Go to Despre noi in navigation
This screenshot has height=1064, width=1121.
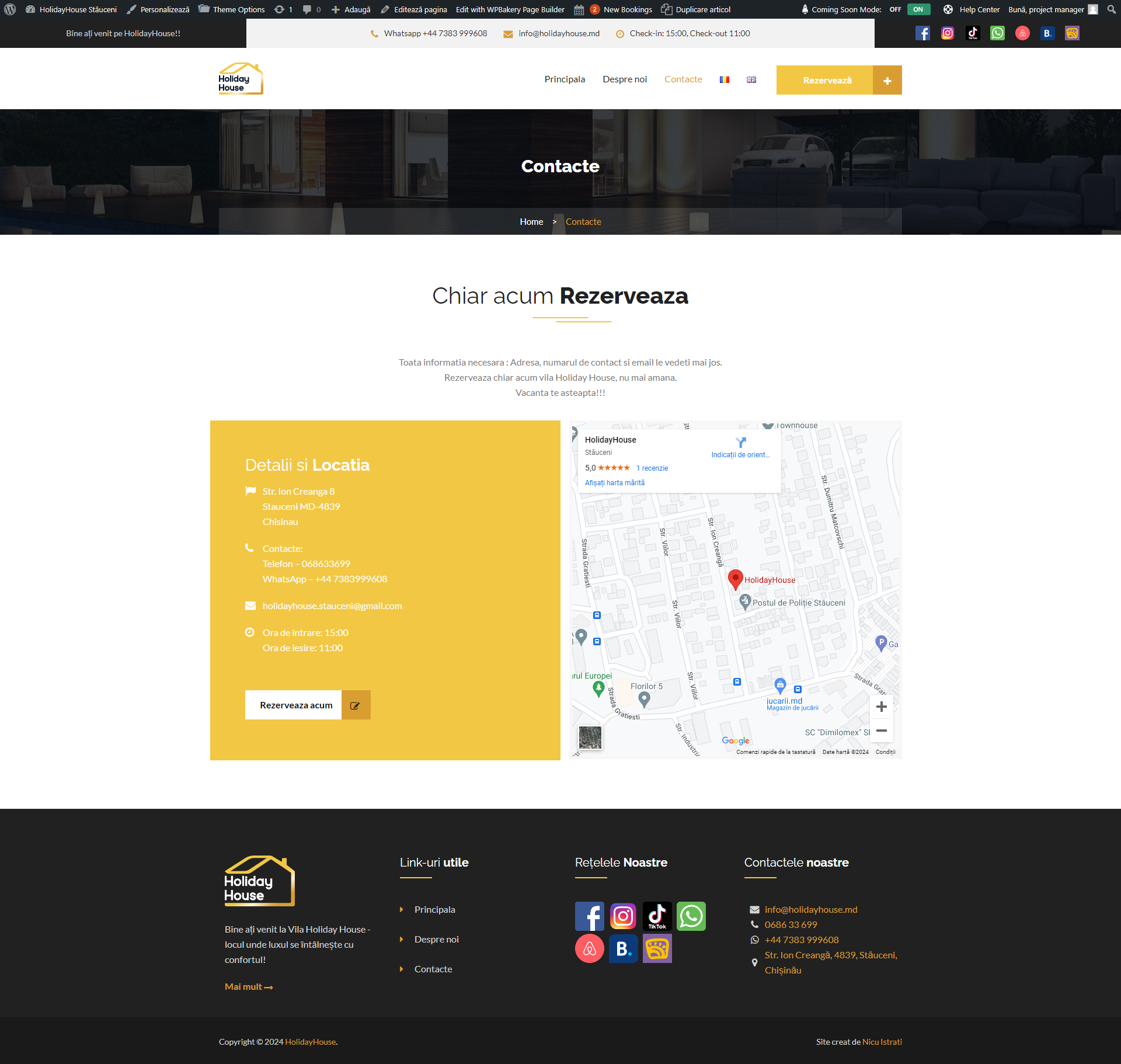point(625,79)
